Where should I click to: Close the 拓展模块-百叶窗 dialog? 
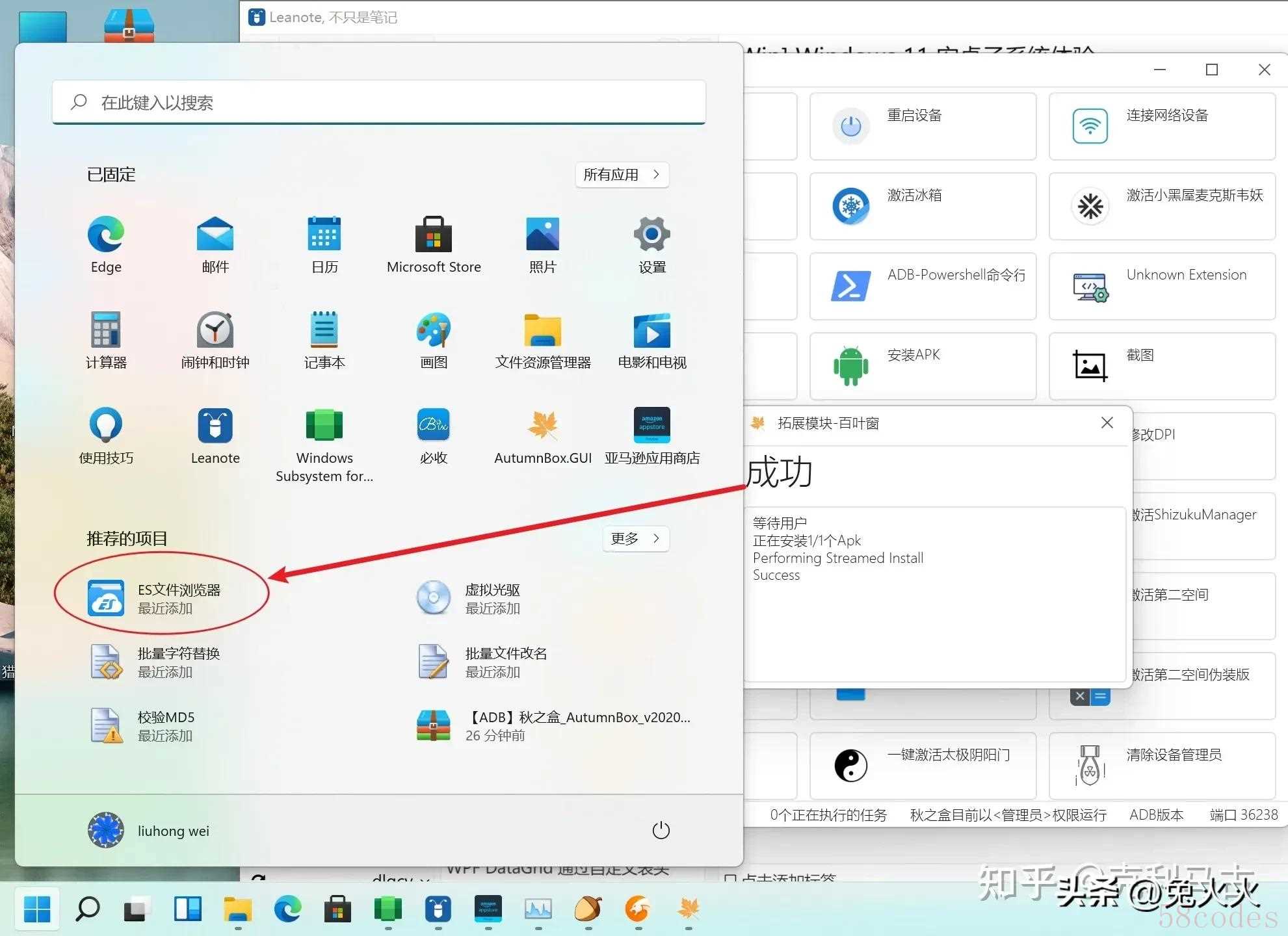click(1107, 422)
